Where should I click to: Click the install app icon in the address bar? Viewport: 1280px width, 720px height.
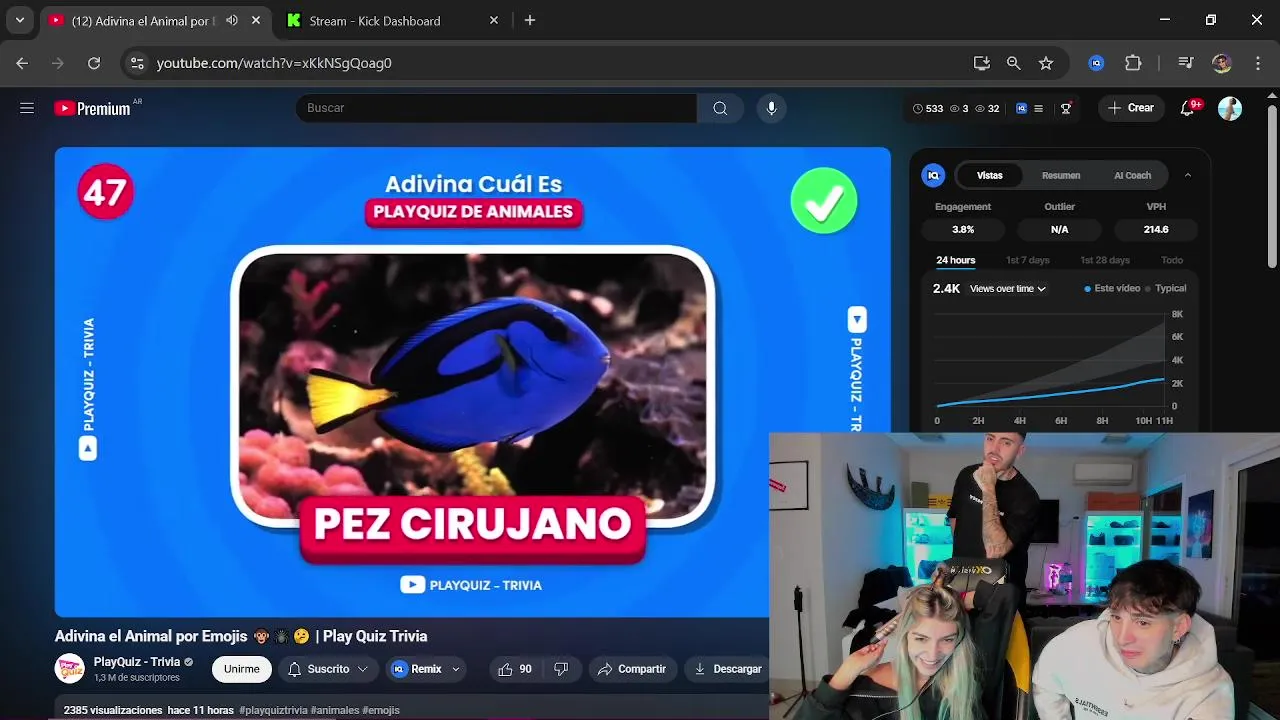click(982, 63)
